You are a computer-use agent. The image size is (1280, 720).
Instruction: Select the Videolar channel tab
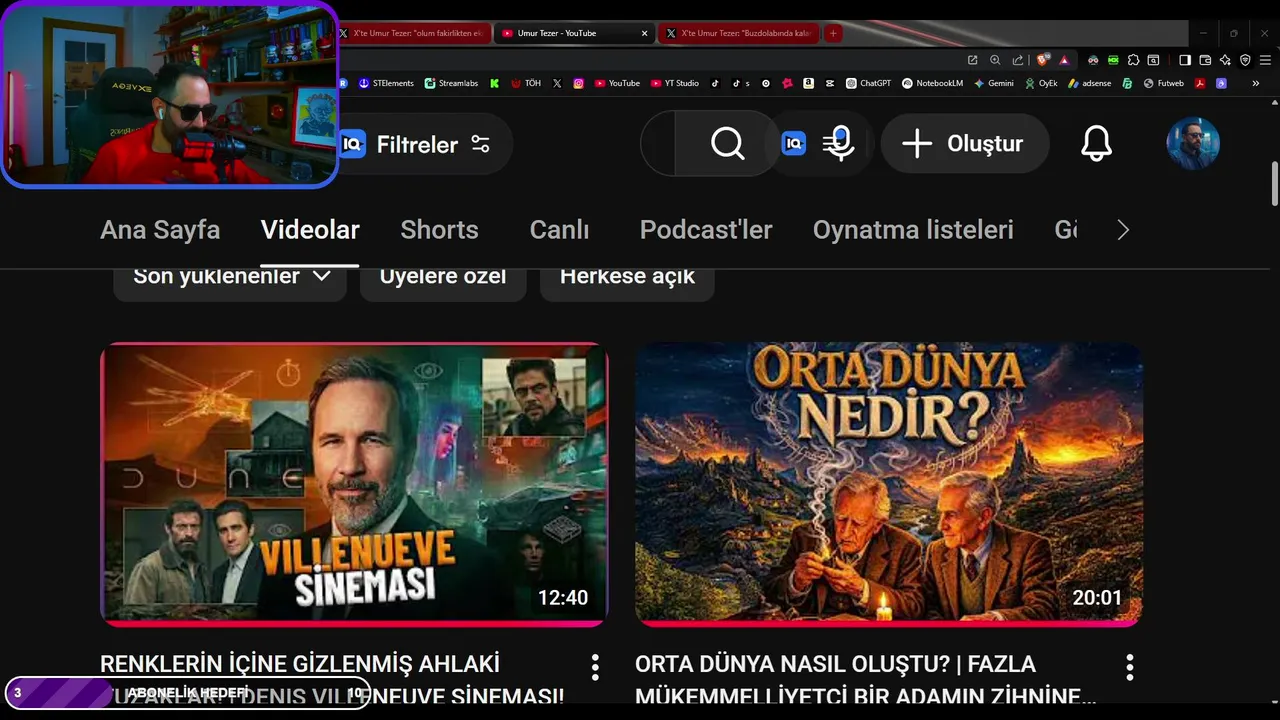coord(310,230)
